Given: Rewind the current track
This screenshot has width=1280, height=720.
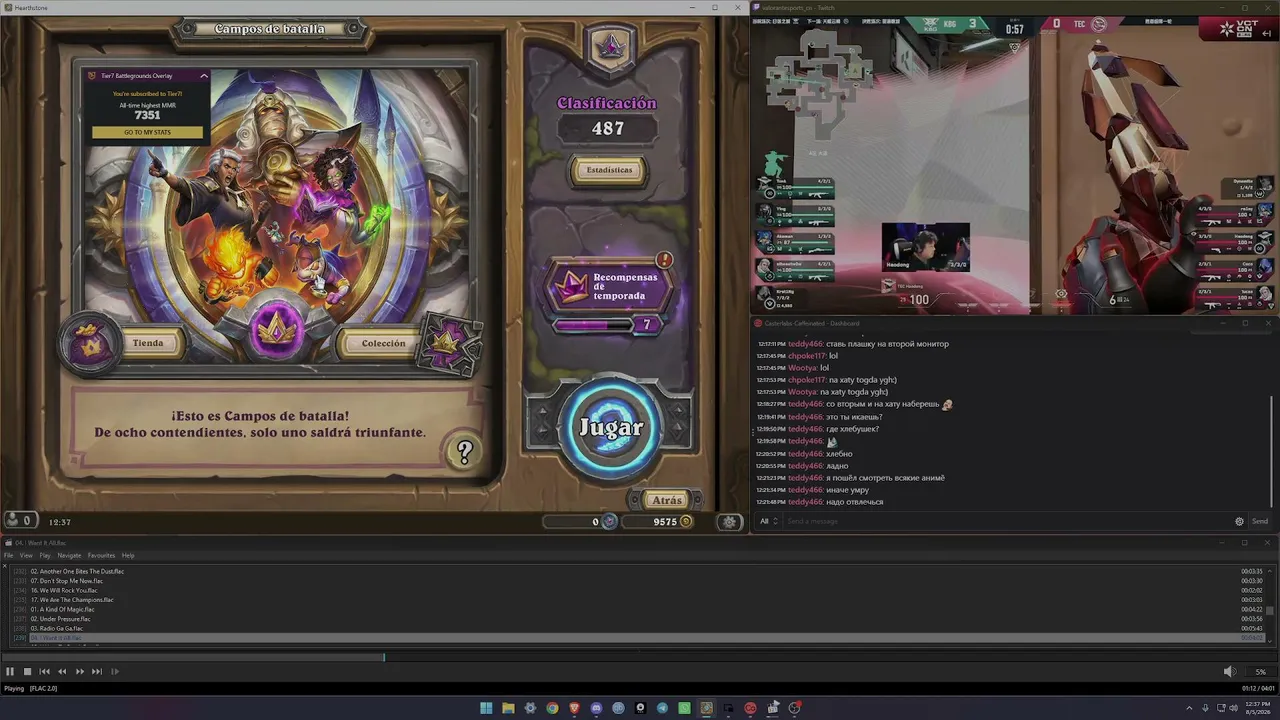Looking at the screenshot, I should tap(62, 672).
